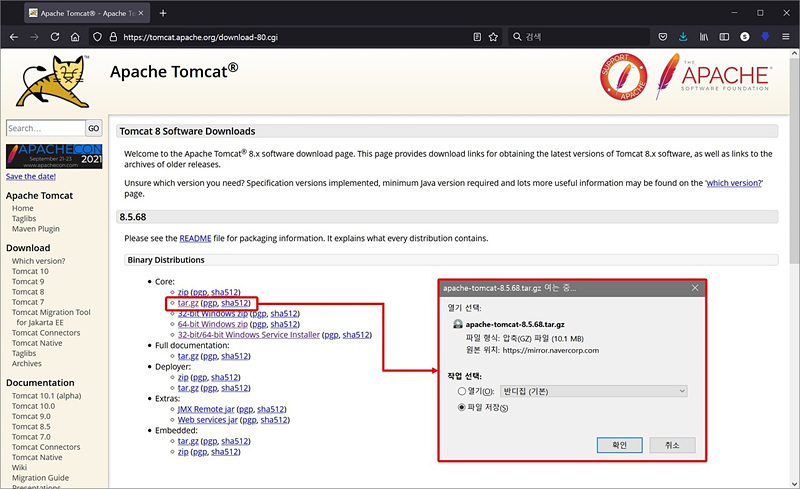Screen dimensions: 800x489
Task: Open the Home sidebar link
Action: (22, 208)
